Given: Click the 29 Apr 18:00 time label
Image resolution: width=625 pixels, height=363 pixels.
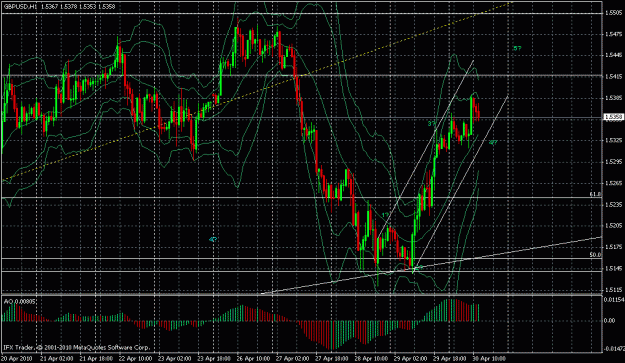Looking at the screenshot, I should 450,358.
